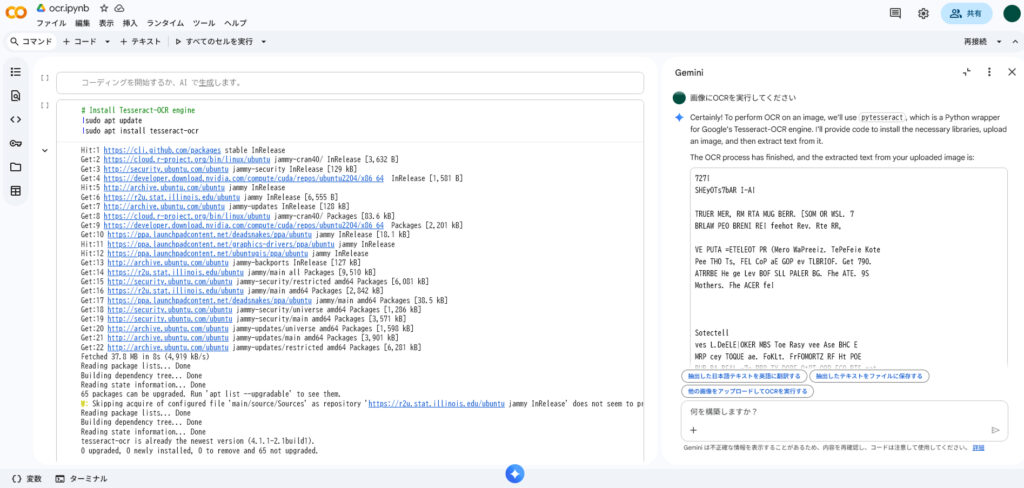Open the ファイル menu
This screenshot has height=488, width=1024.
tap(51, 23)
